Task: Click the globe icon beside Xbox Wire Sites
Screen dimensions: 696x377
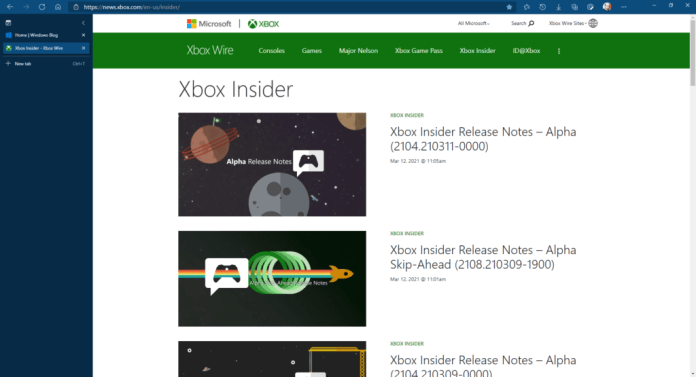Action: tap(593, 24)
